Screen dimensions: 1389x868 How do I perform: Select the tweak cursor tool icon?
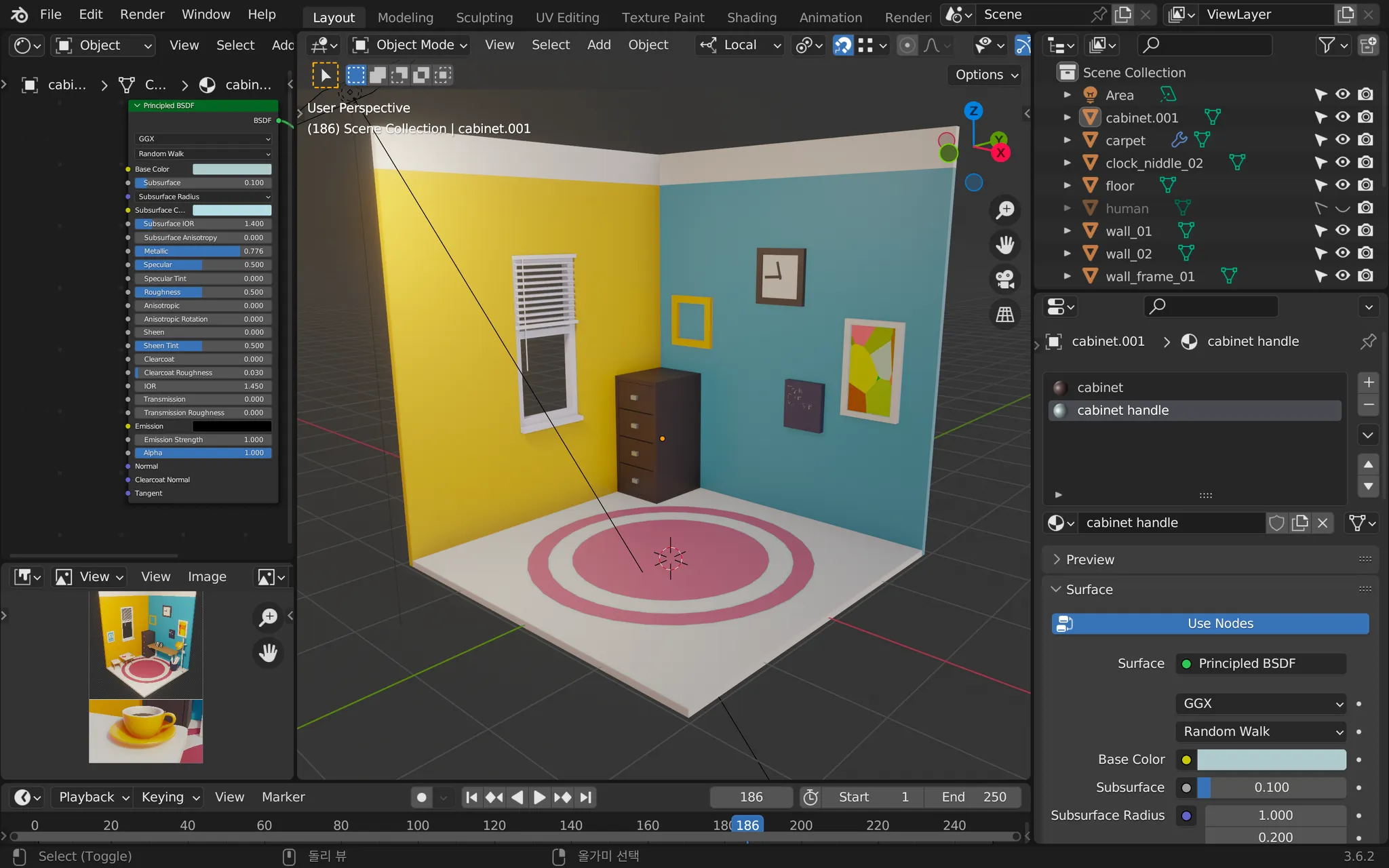(325, 75)
